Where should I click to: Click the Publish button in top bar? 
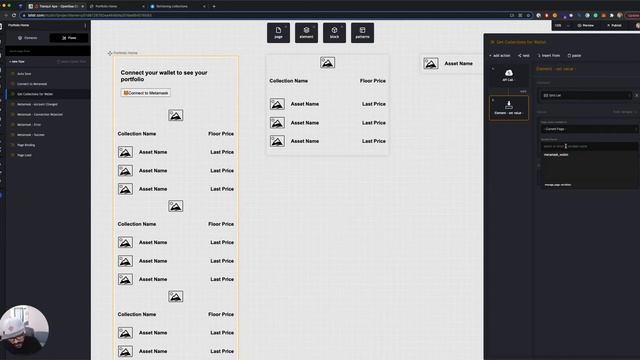pos(614,25)
